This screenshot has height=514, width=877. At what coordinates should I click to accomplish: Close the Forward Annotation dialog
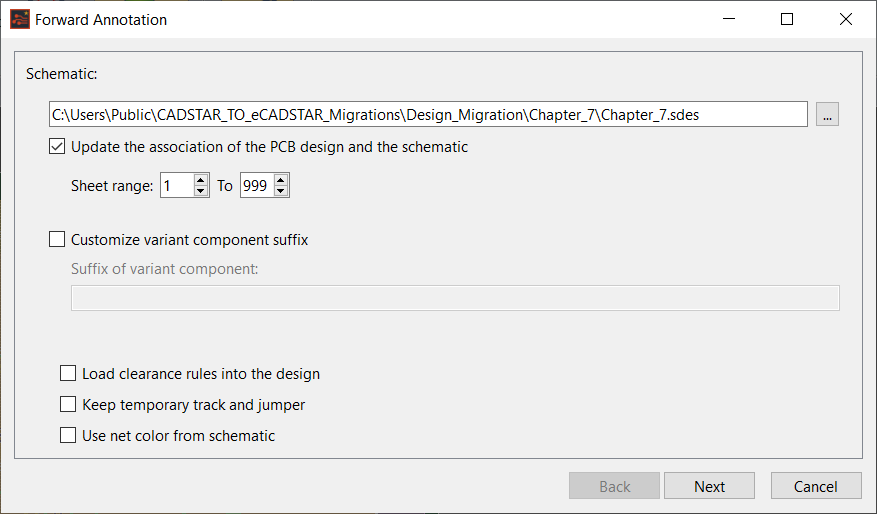(x=846, y=19)
